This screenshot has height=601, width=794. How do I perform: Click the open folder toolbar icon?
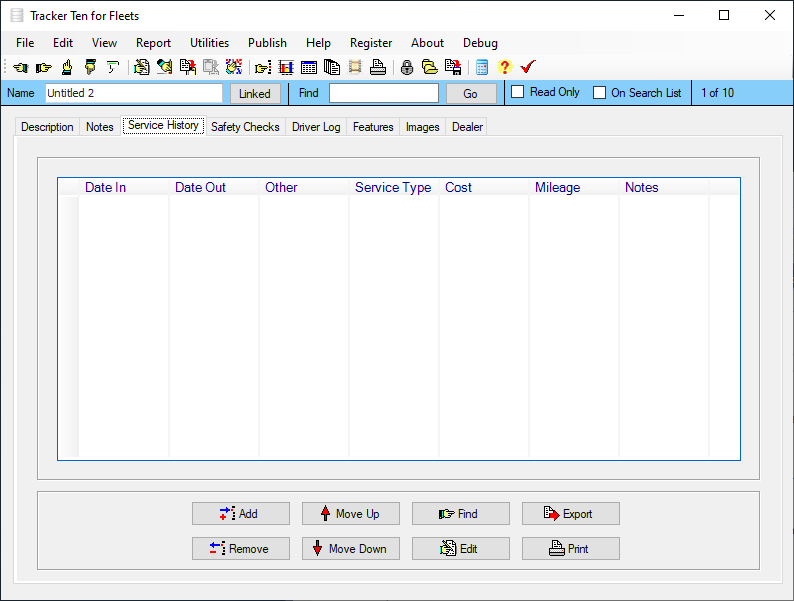(429, 67)
